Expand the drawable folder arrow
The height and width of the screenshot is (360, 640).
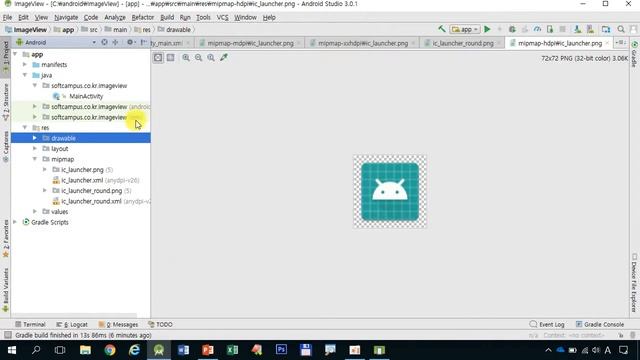click(35, 138)
